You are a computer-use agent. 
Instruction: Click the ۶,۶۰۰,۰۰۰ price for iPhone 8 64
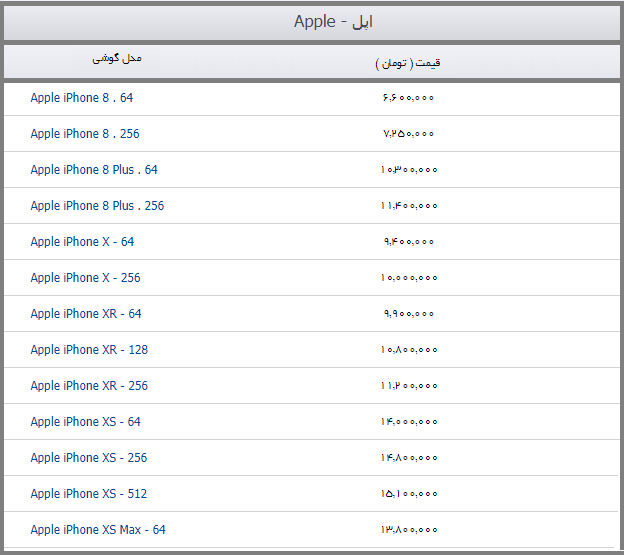point(408,98)
